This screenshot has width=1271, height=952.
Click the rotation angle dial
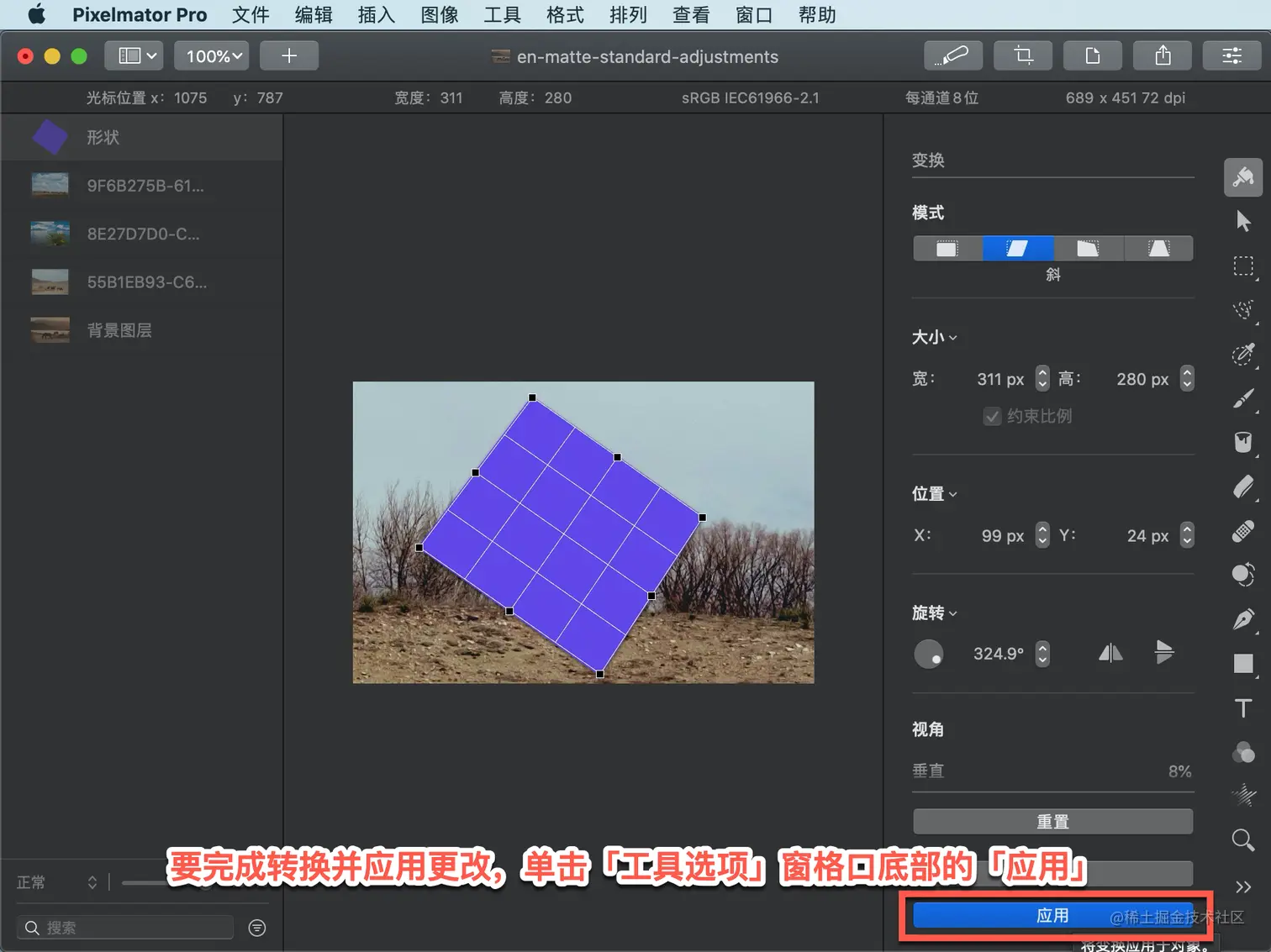coord(929,654)
